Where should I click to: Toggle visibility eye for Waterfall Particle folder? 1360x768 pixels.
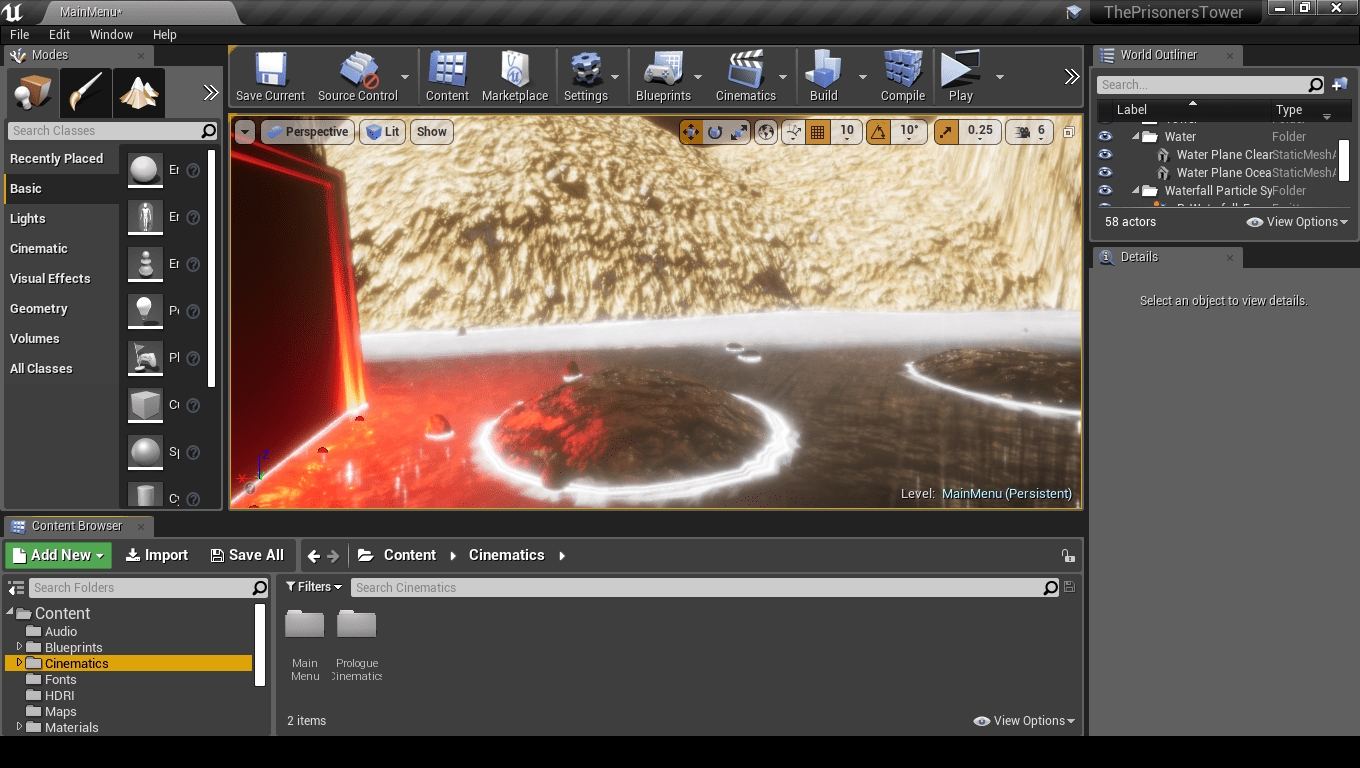[x=1105, y=191]
